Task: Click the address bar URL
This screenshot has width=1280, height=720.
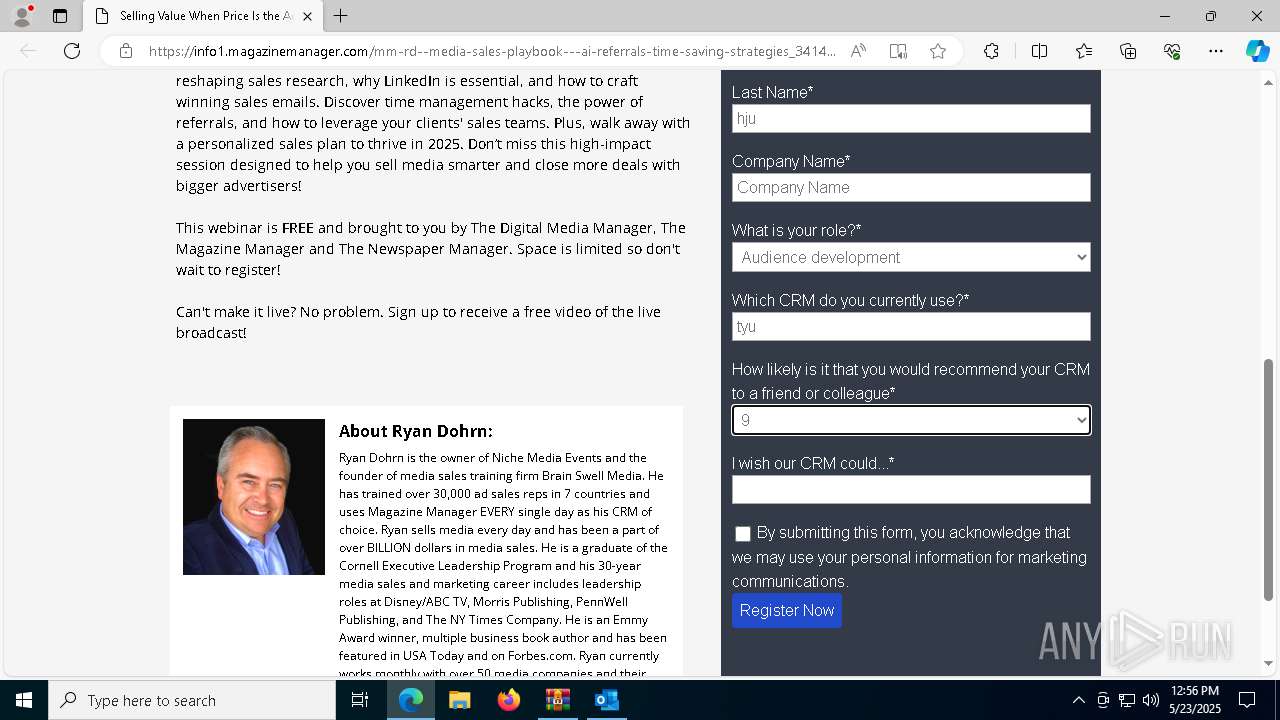Action: (x=491, y=51)
